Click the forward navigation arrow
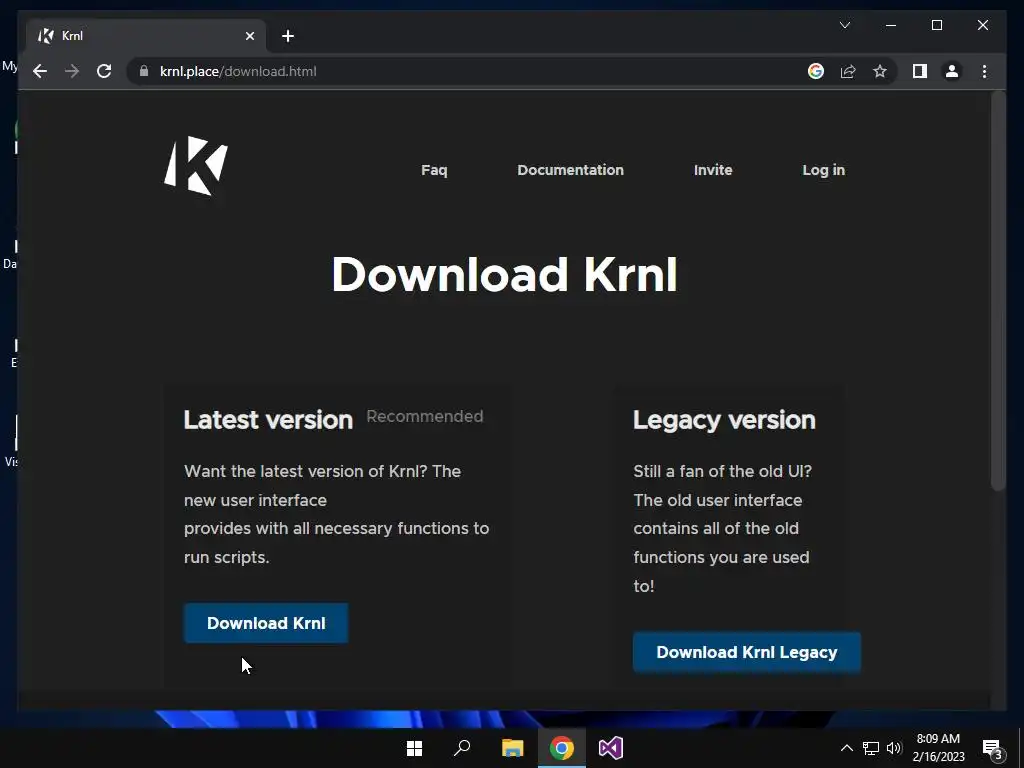Image resolution: width=1024 pixels, height=768 pixels. 72,71
